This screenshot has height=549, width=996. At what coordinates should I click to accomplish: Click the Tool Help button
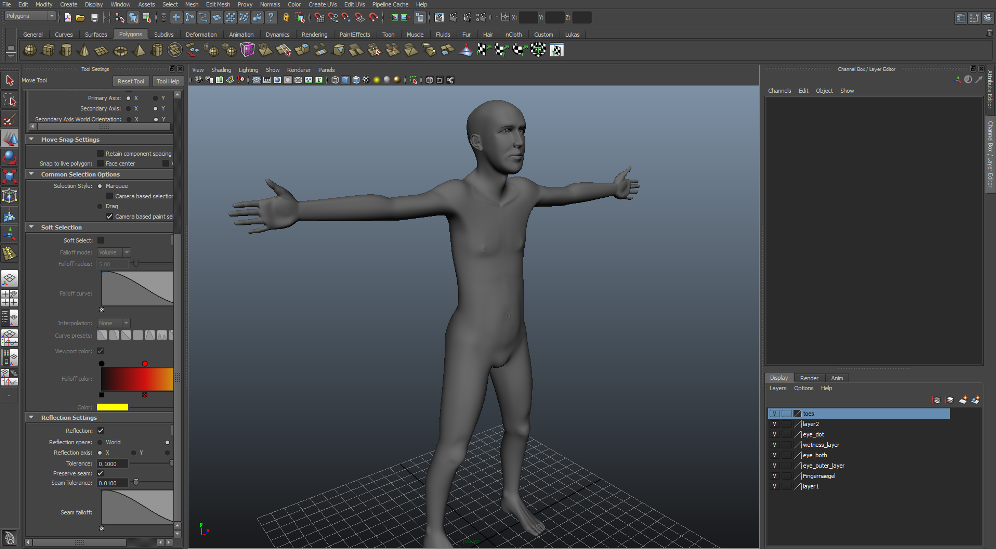166,81
